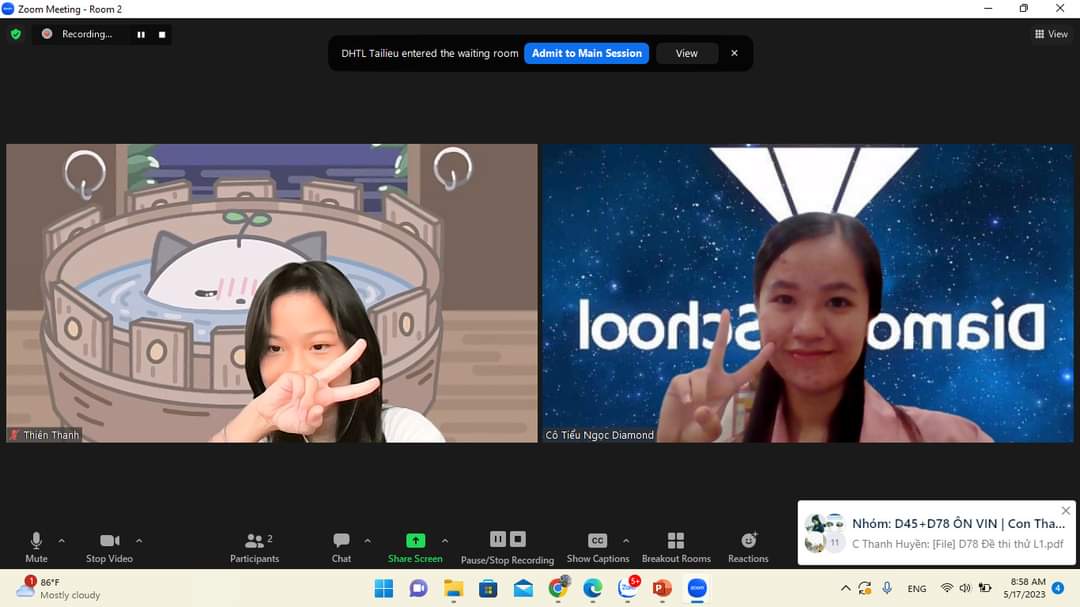Open clock and calendar 8:58 AM
Screen dimensions: 1080x607
click(x=1024, y=588)
